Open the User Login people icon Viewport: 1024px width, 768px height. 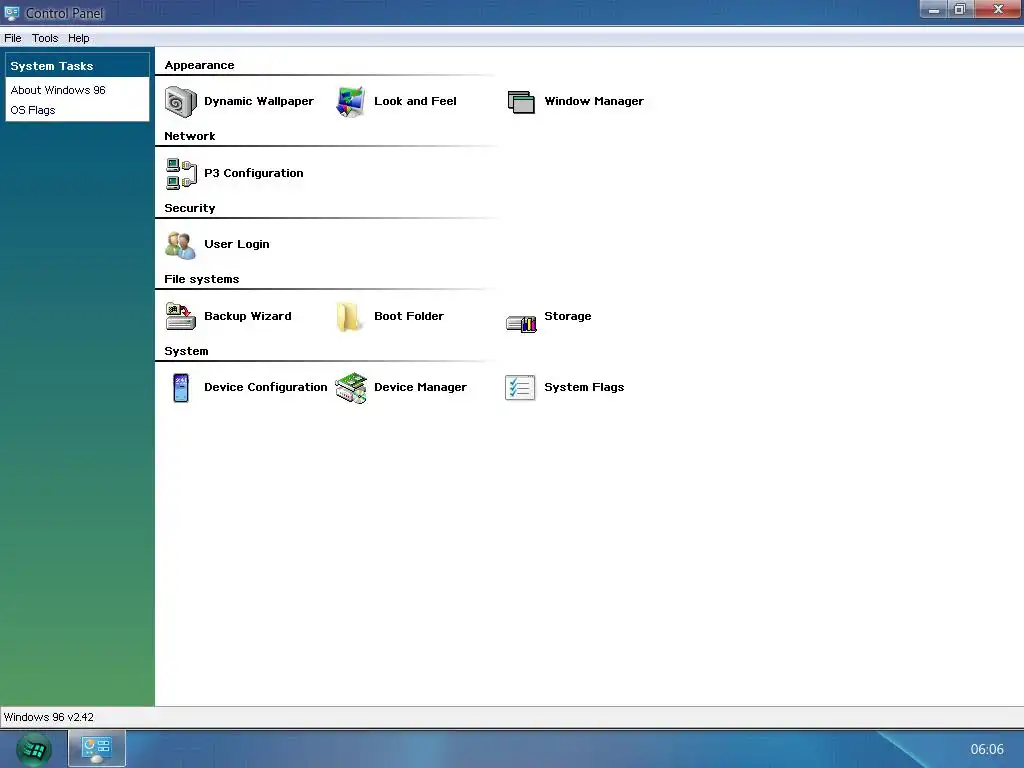(x=180, y=245)
